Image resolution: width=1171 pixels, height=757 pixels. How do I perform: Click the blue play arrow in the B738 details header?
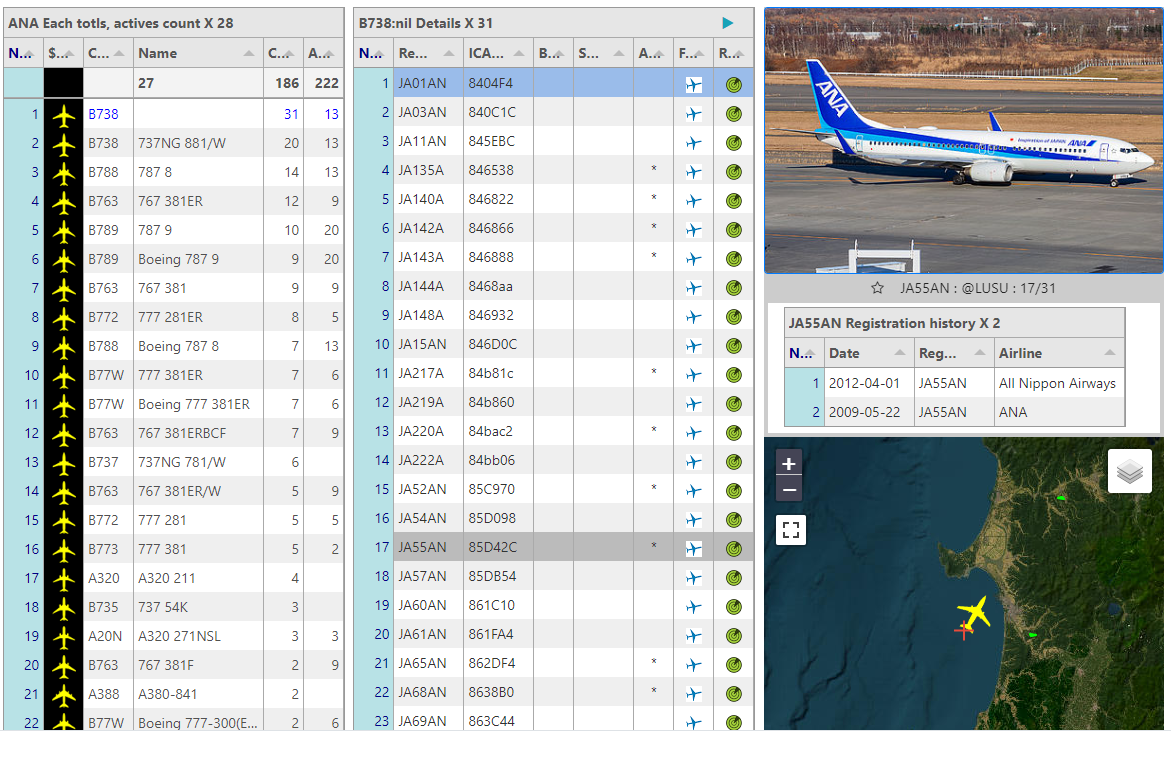(727, 23)
